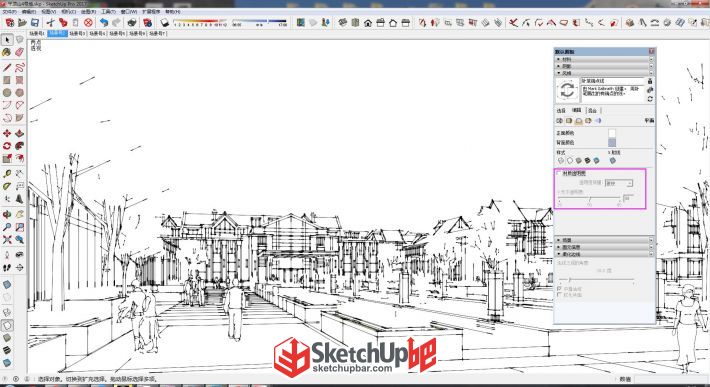The width and height of the screenshot is (710, 387).
Task: Click the Undo arrow in toolbar
Action: tap(104, 22)
